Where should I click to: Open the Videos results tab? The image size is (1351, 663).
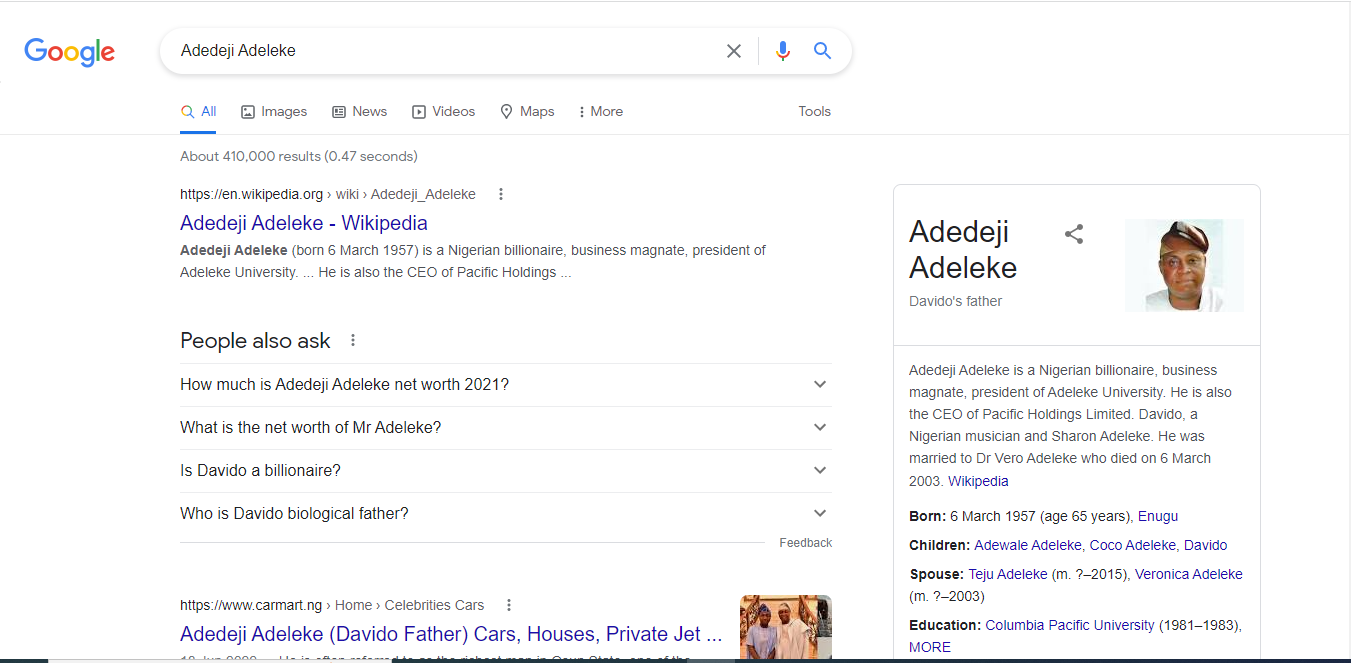tap(444, 112)
